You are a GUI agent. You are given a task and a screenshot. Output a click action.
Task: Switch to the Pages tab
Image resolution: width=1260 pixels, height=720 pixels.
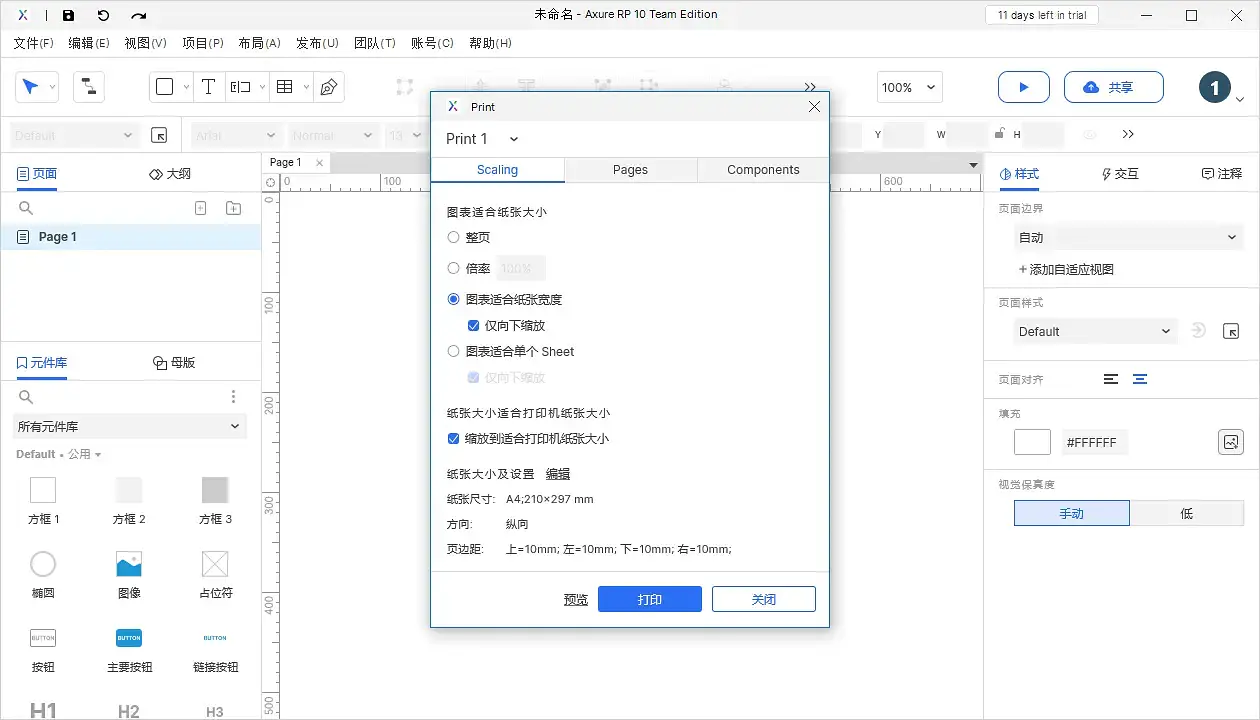point(630,170)
